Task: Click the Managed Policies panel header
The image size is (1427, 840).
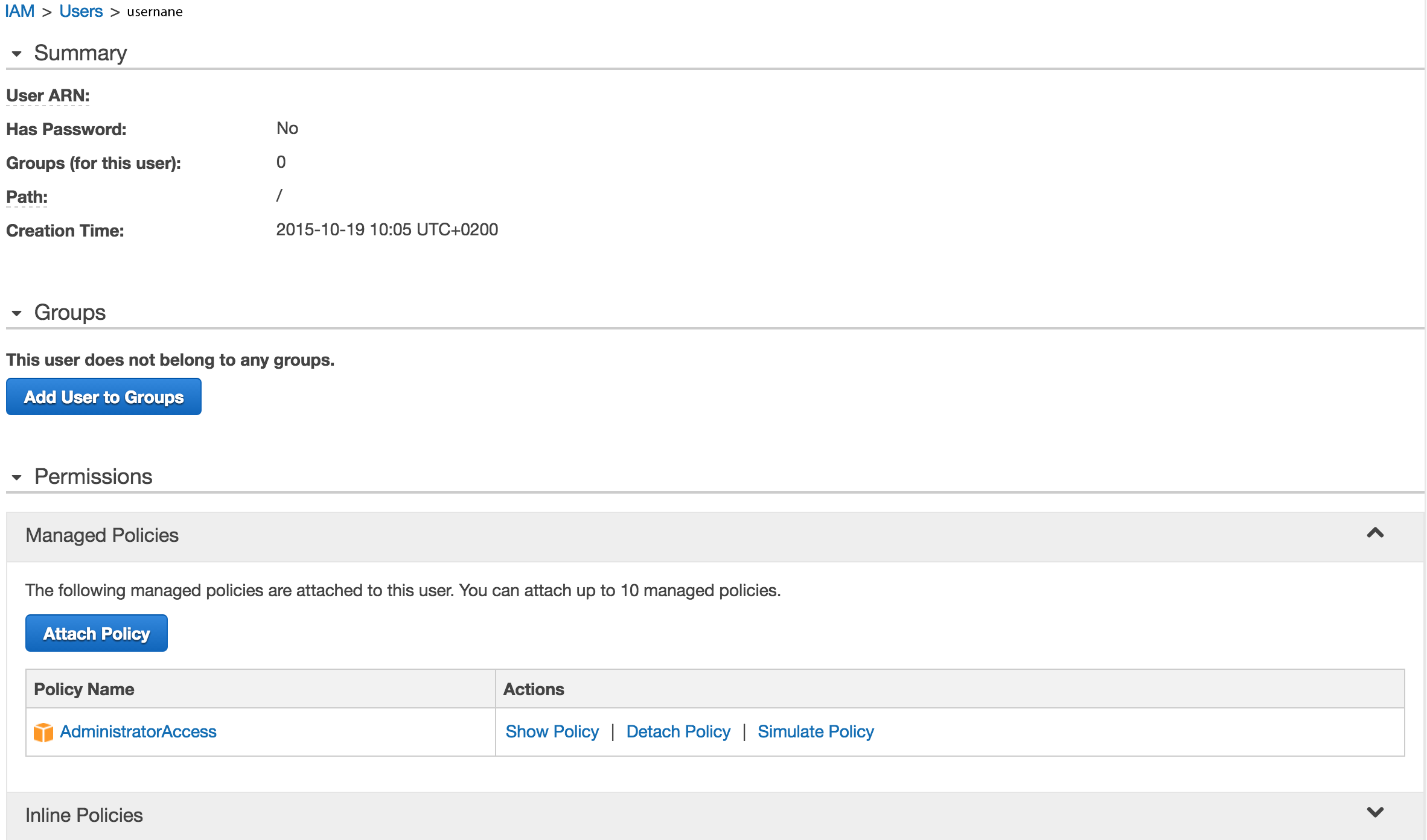Action: tap(102, 535)
